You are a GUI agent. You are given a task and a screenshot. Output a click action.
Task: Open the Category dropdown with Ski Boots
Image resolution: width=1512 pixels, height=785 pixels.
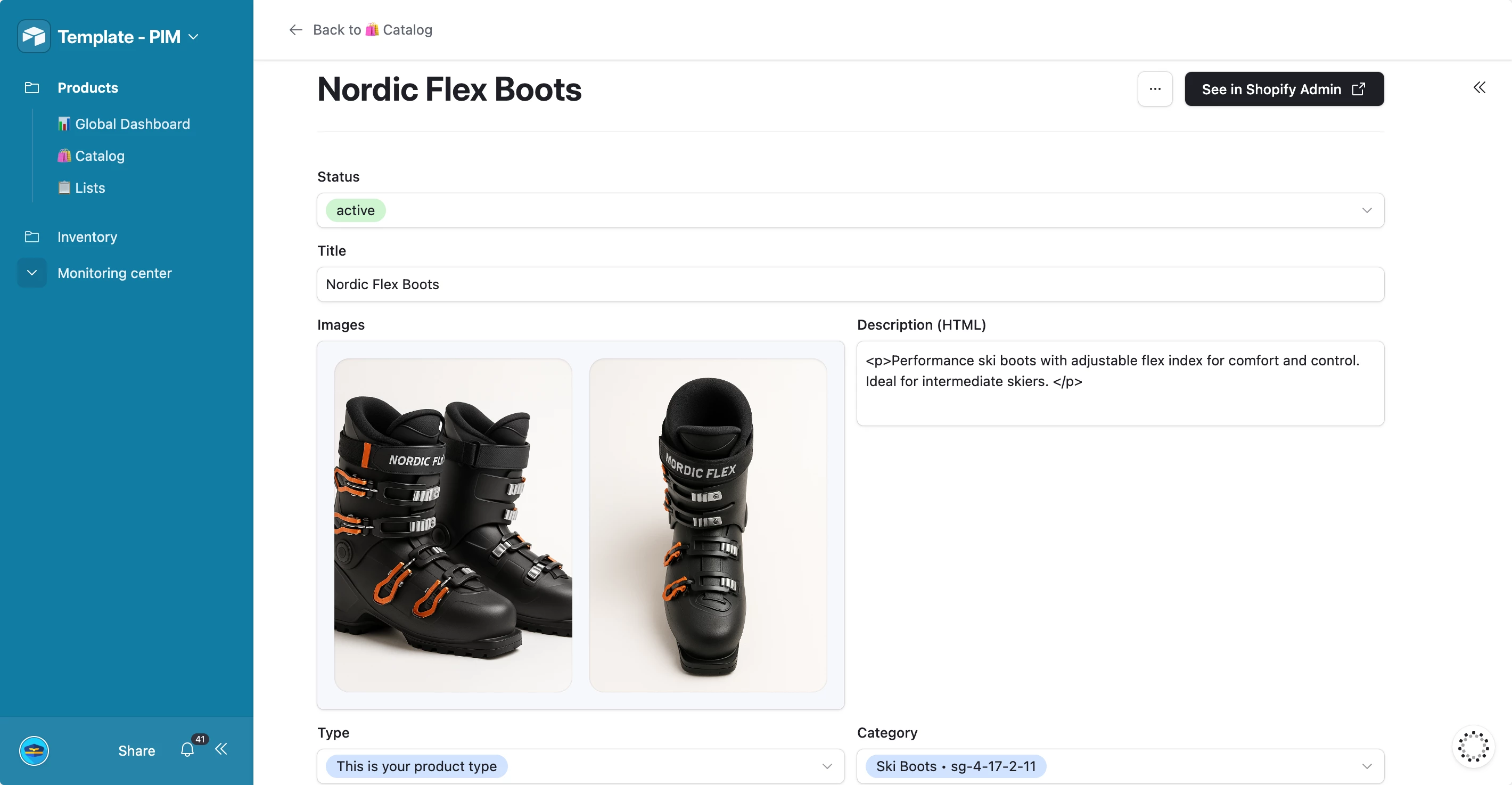[x=1367, y=766]
